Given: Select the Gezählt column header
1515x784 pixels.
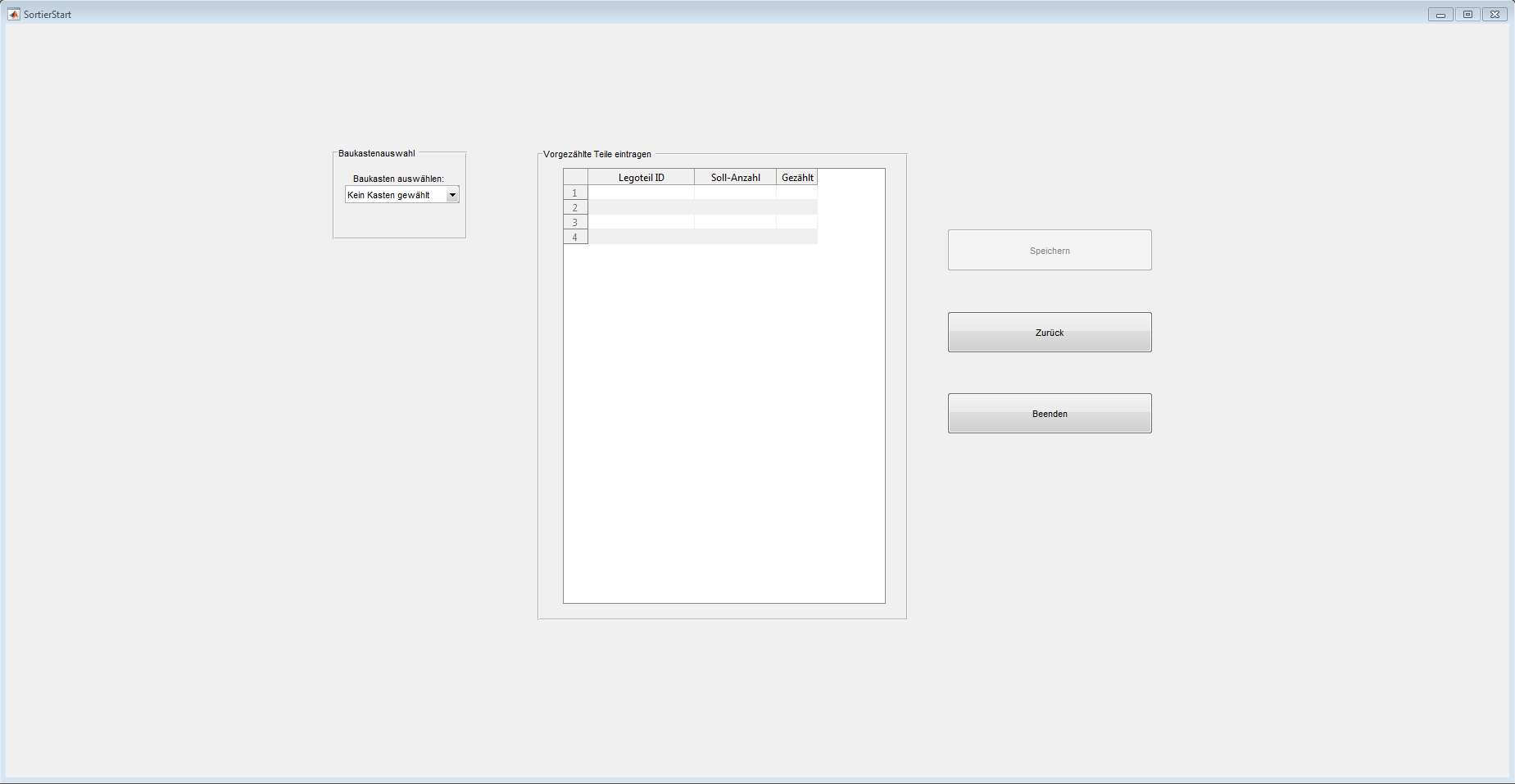Looking at the screenshot, I should 797,178.
